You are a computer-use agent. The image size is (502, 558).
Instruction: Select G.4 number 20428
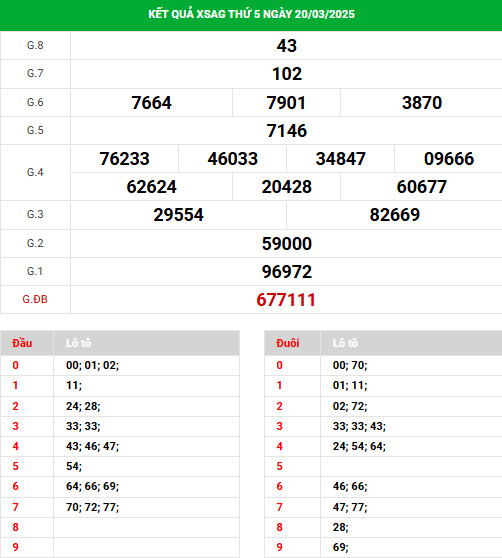pos(287,187)
